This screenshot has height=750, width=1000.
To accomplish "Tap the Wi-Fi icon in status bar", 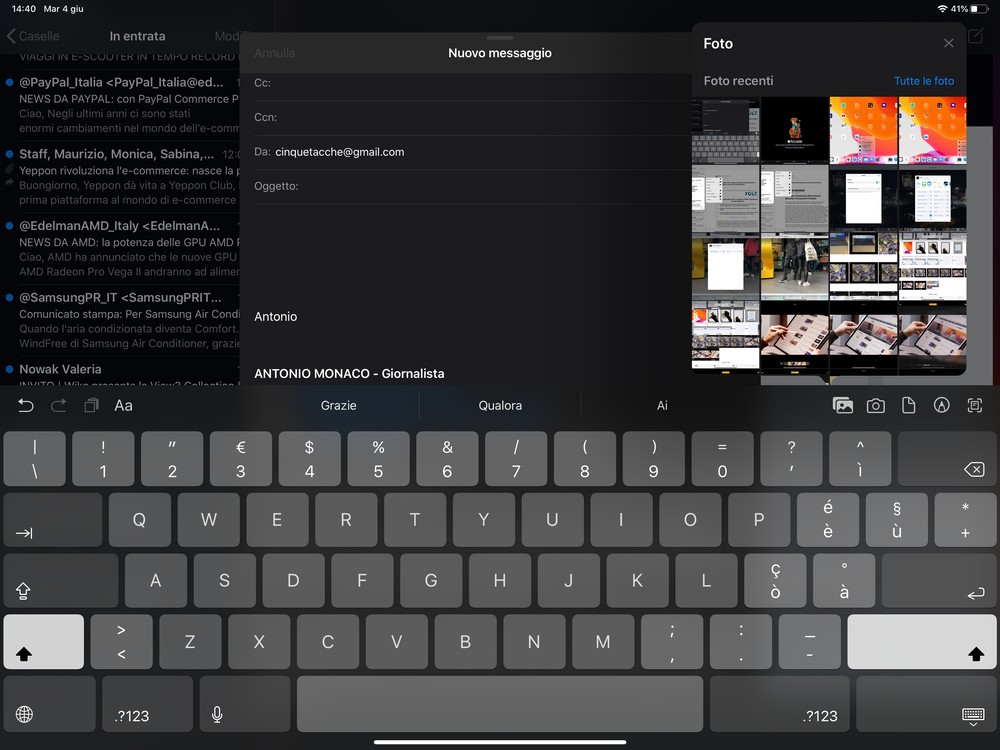I will (942, 9).
